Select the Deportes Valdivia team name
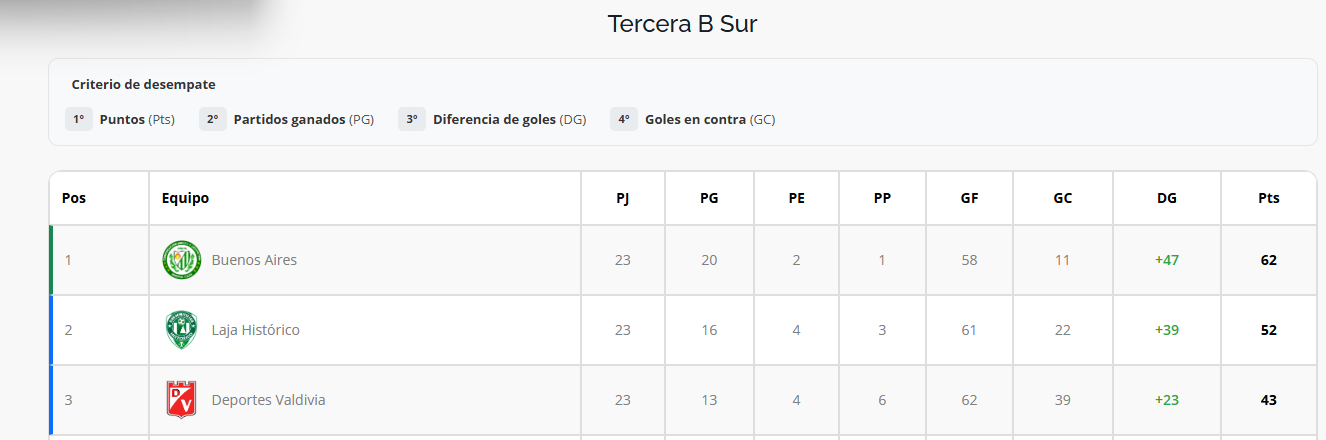Viewport: 1326px width, 440px height. tap(268, 400)
